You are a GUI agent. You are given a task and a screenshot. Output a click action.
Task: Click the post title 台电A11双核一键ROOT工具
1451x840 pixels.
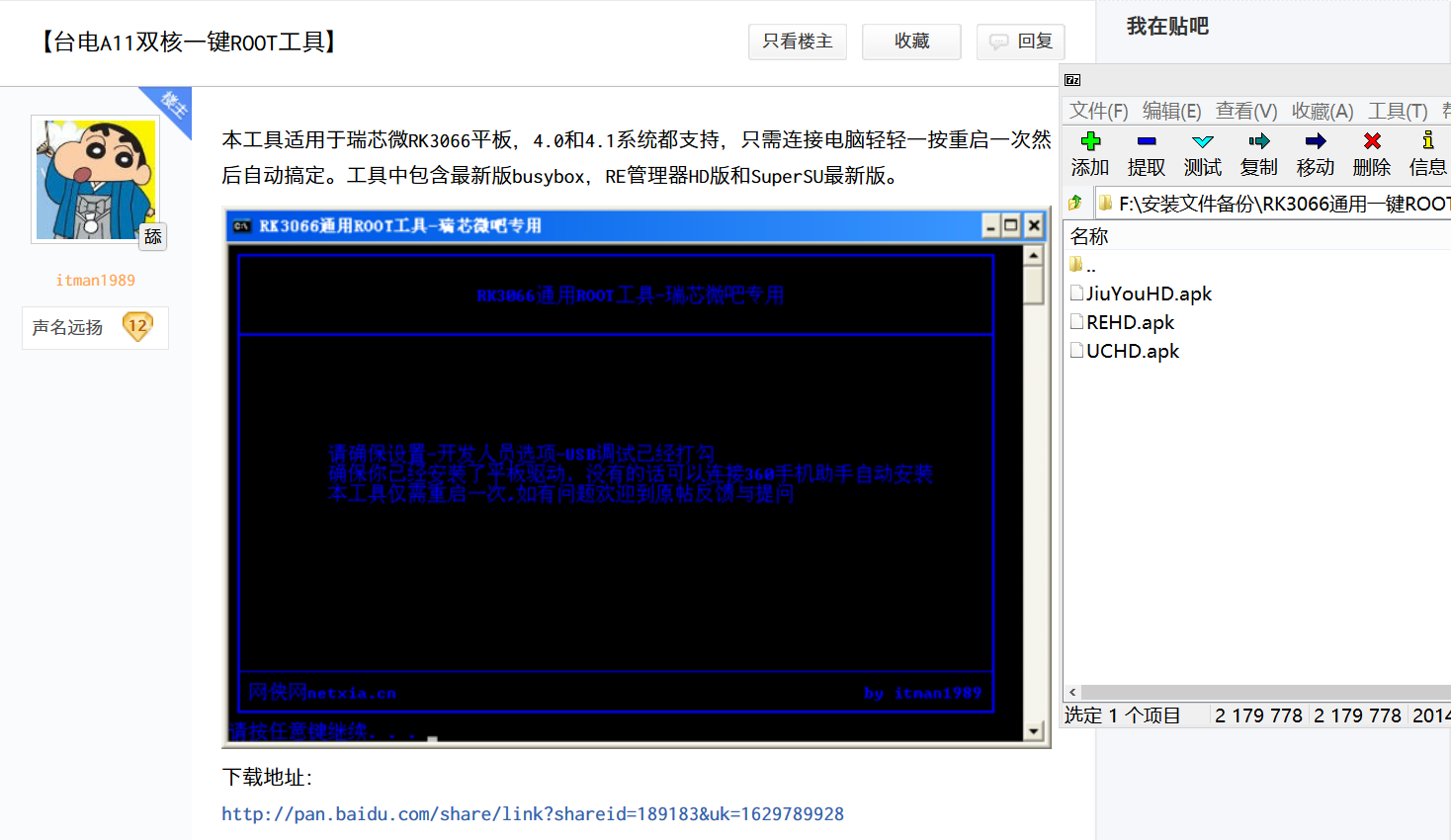click(x=188, y=42)
